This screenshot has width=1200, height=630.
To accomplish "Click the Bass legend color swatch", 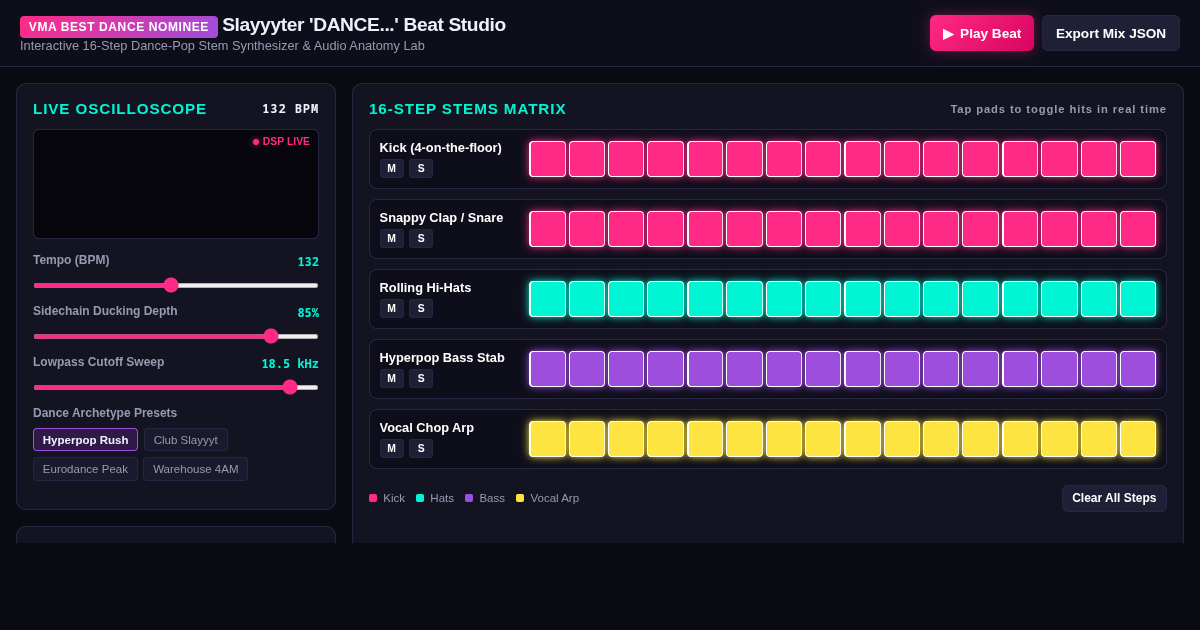I will pyautogui.click(x=469, y=498).
